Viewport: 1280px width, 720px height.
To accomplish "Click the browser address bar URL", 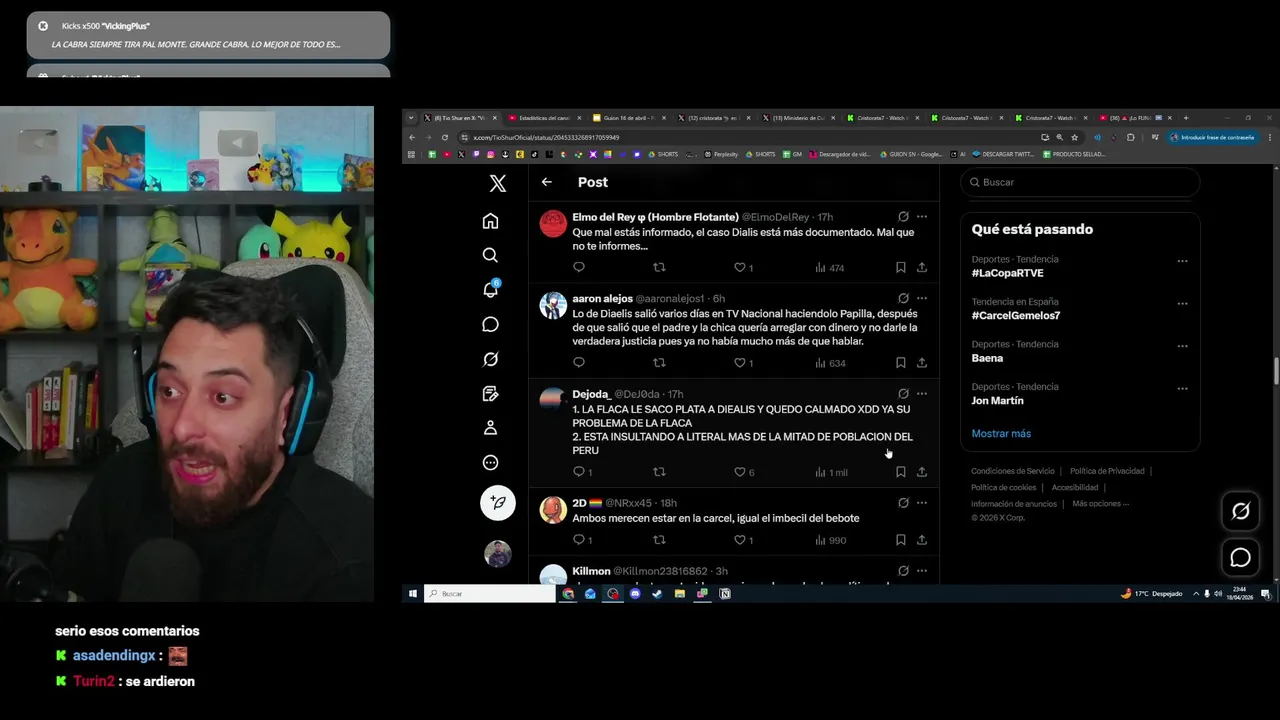I will coord(545,137).
